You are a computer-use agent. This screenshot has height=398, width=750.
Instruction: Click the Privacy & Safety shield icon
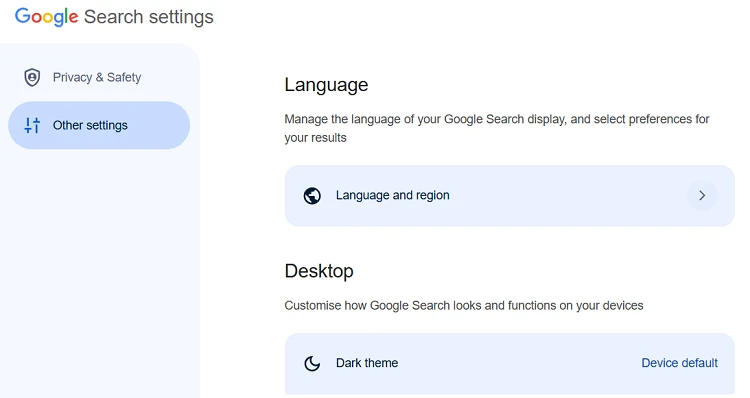[32, 77]
